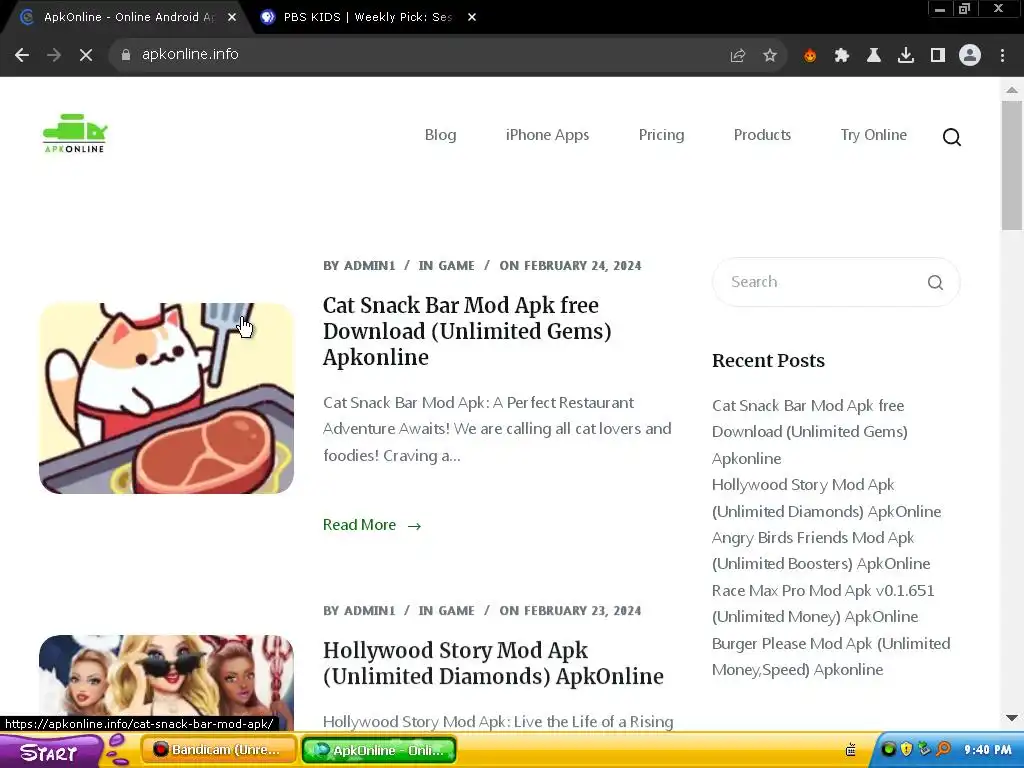Screen dimensions: 1024x768
Task: Select the ApkOnline - Online Android tab
Action: pos(128,18)
